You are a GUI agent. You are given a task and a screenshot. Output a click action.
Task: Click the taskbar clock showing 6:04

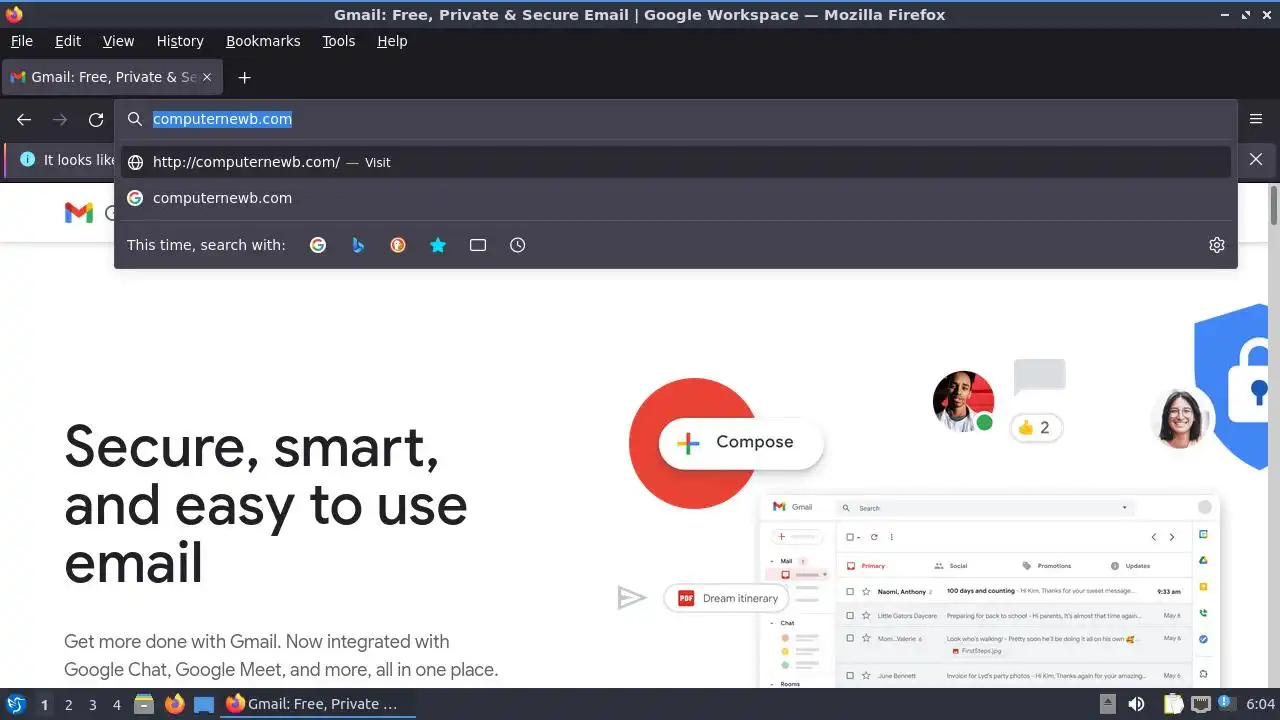click(x=1260, y=705)
